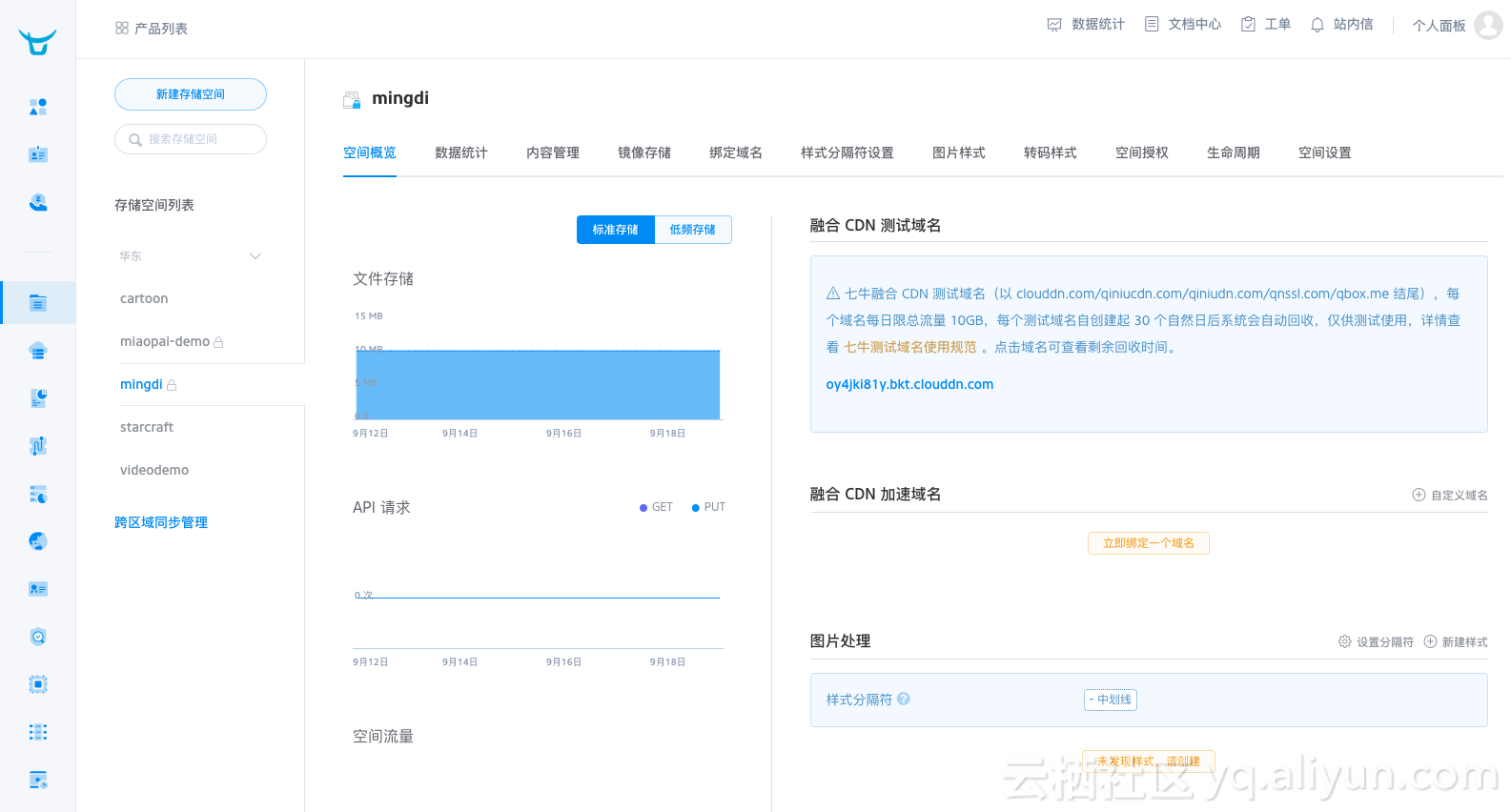
Task: Switch to the 数据统计 tab under mingdi
Action: (x=461, y=152)
